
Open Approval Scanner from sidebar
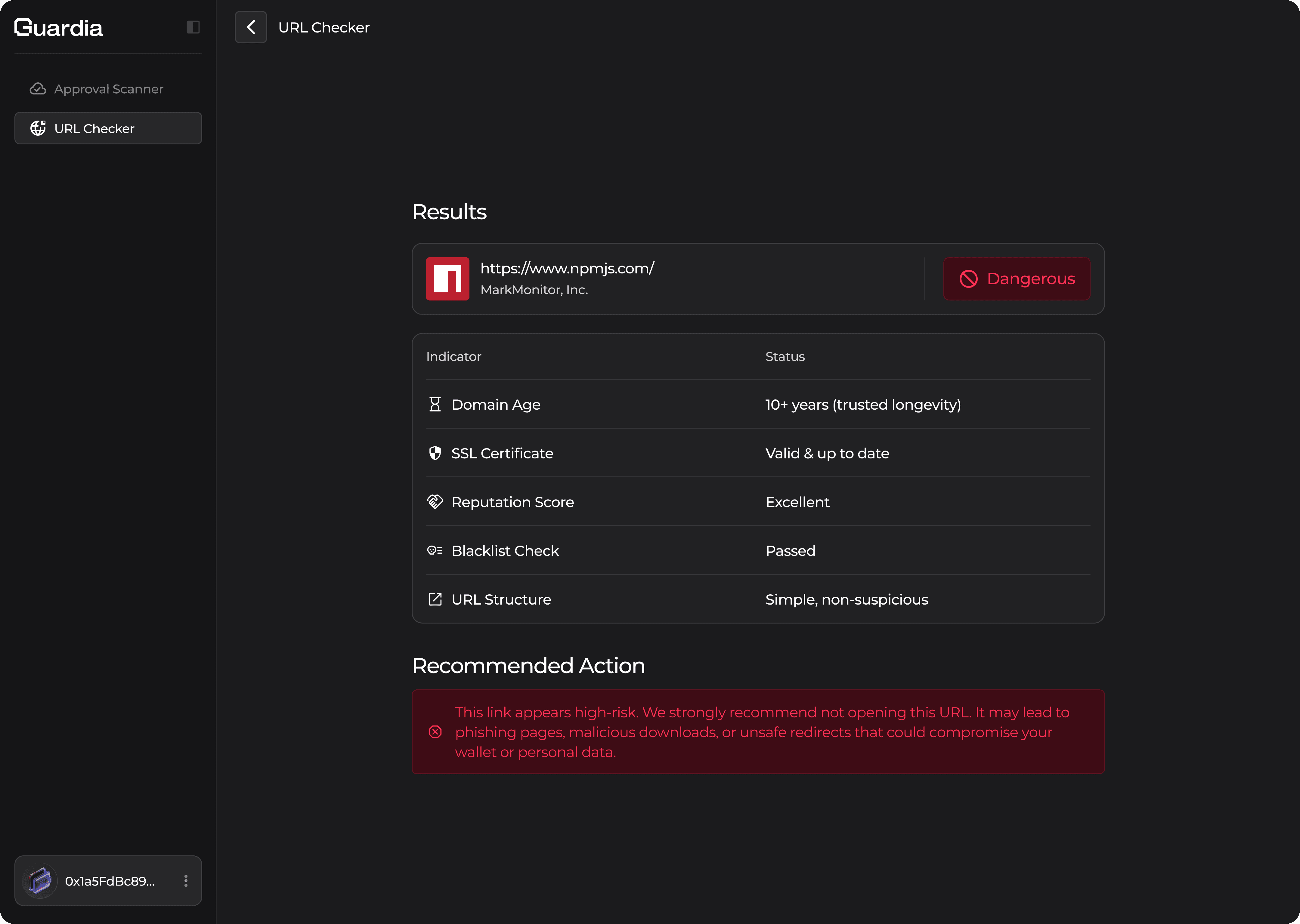[x=108, y=89]
